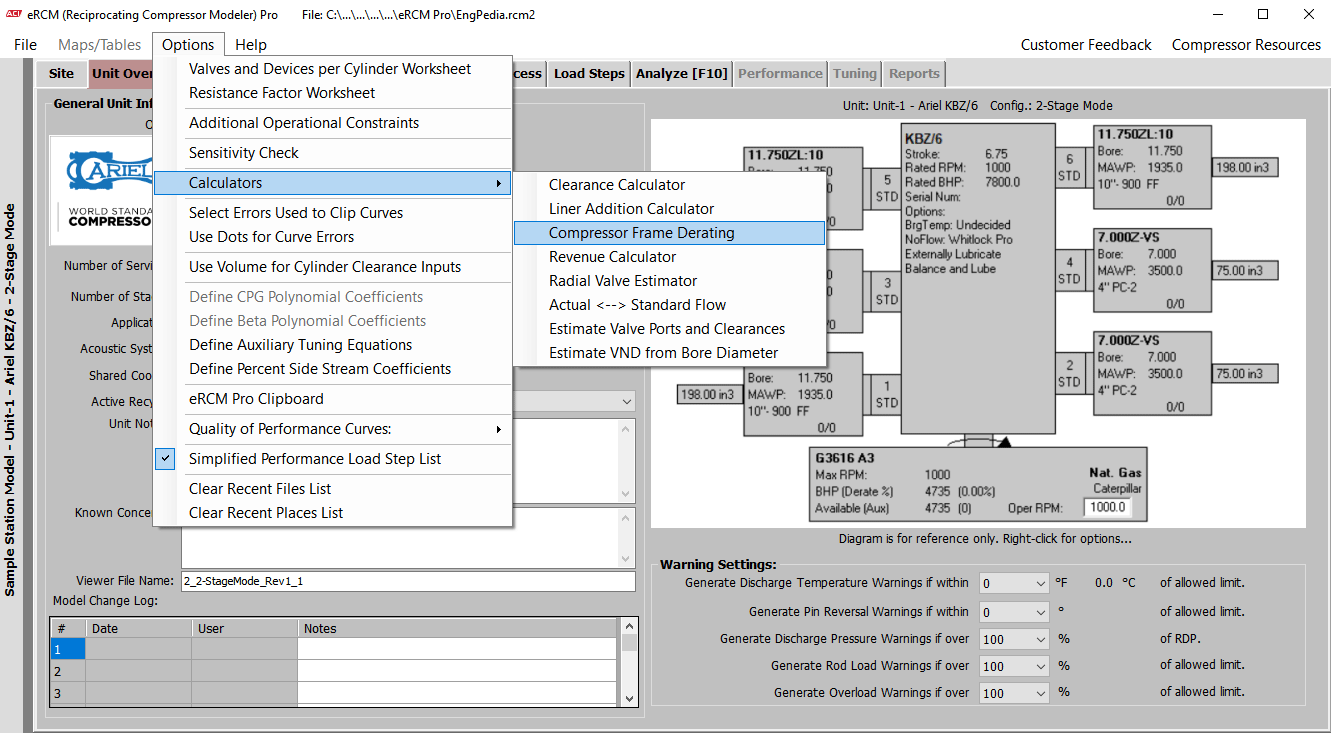The height and width of the screenshot is (733, 1331).
Task: Select Additional Operational Constraints
Action: pyautogui.click(x=332, y=123)
